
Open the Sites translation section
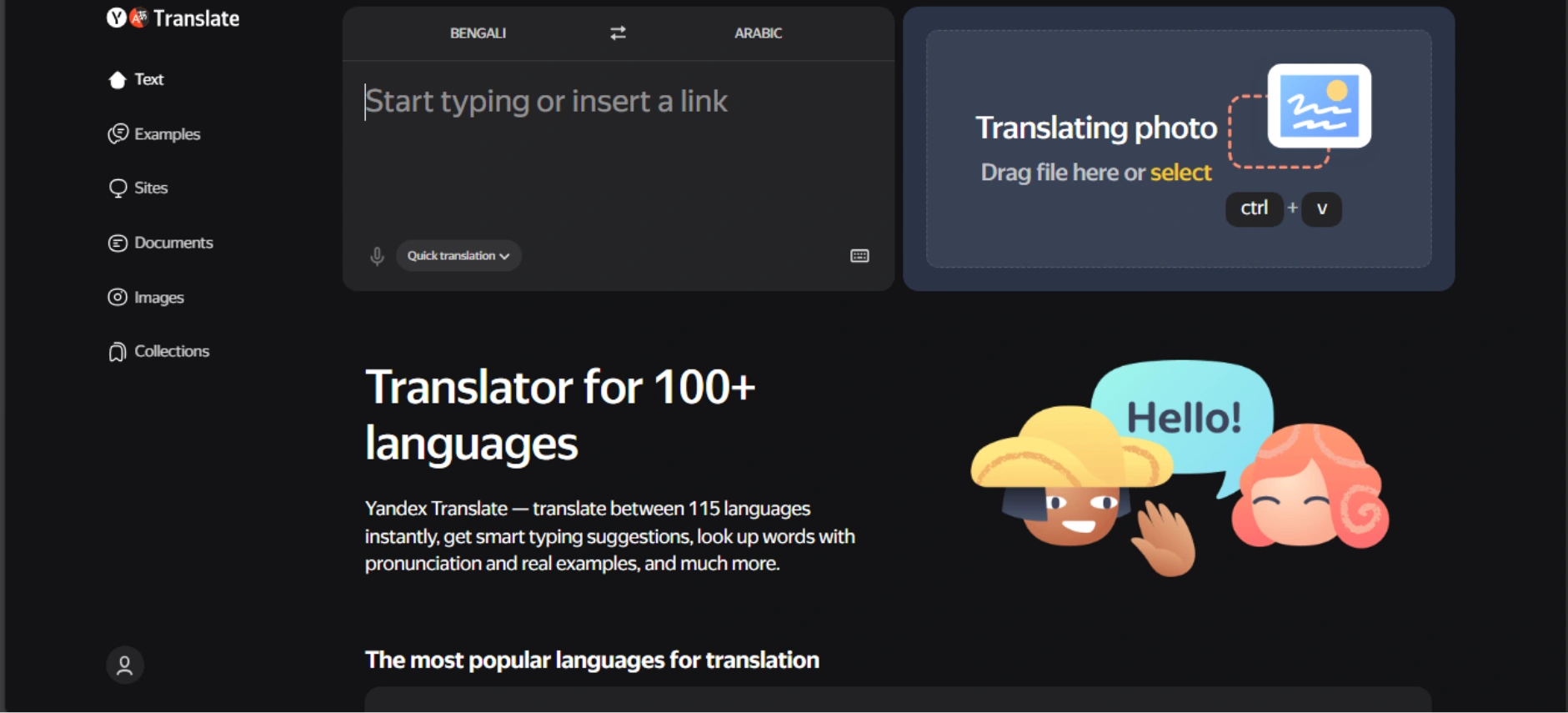pos(138,188)
